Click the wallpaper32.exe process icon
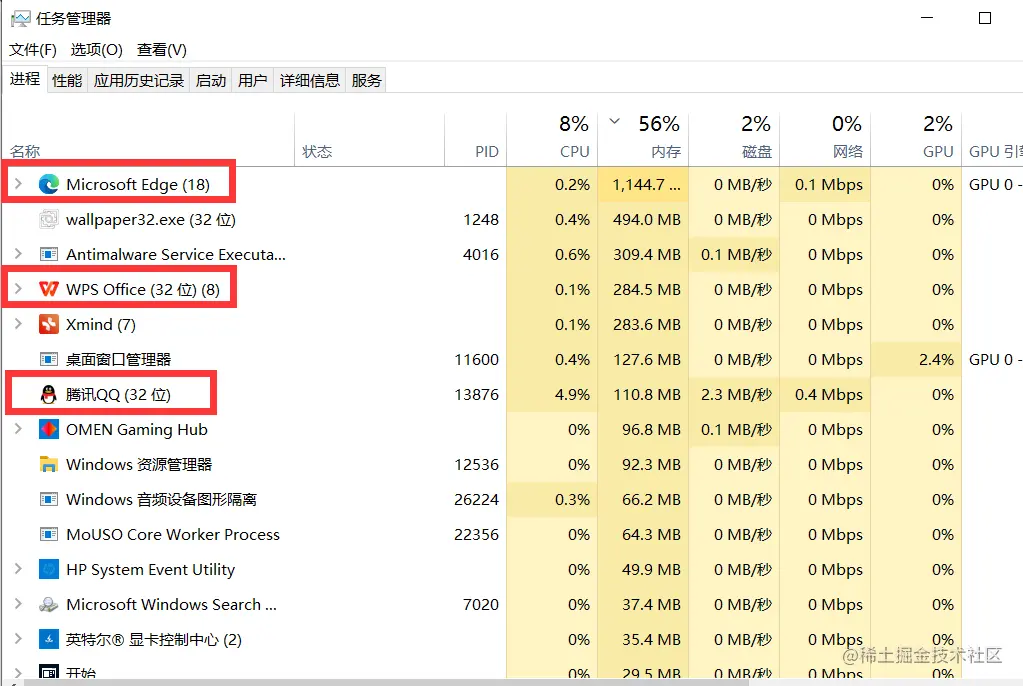Screen dimensions: 1023x686 (49, 219)
